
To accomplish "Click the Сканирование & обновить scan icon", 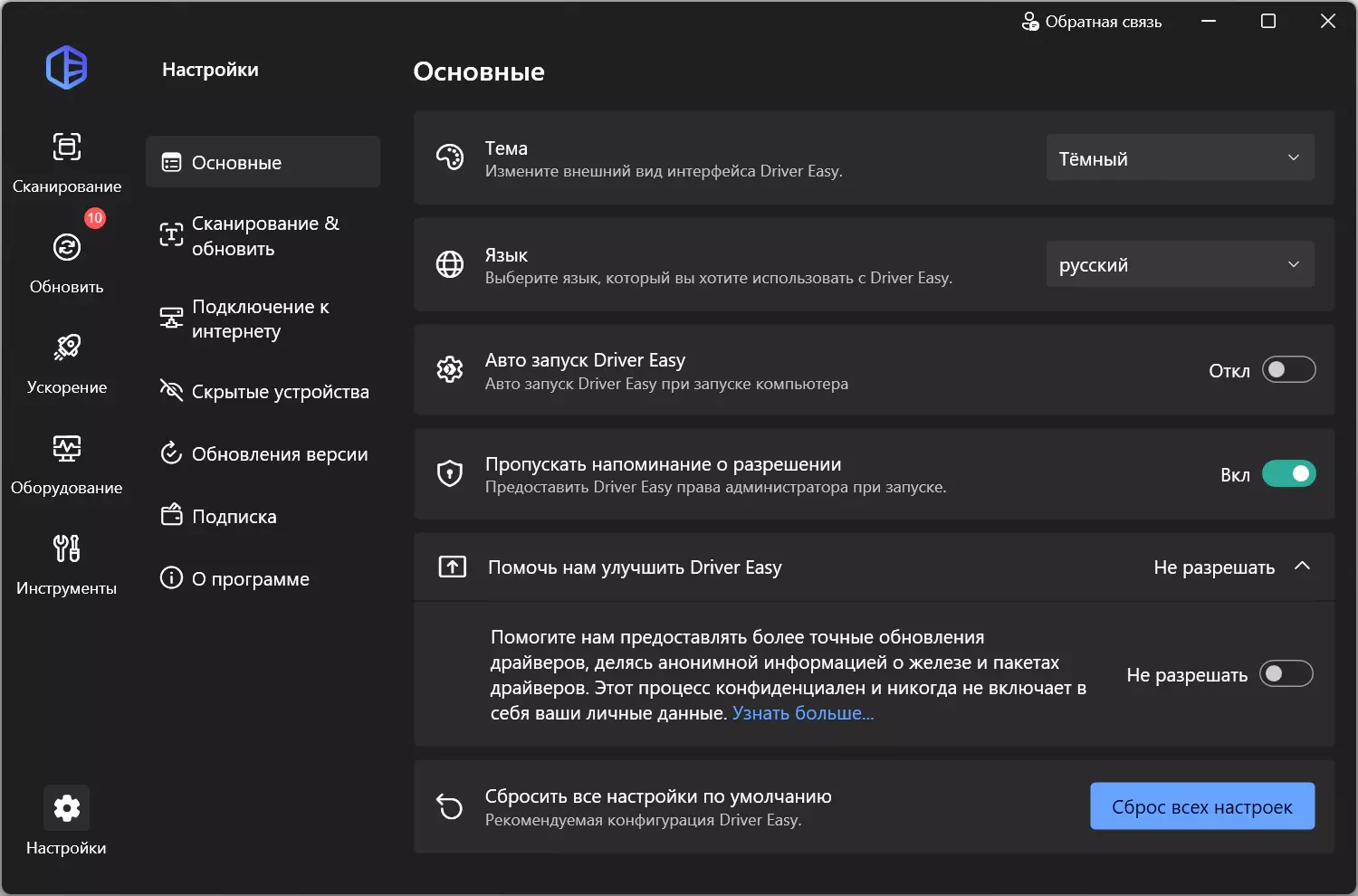I will coord(171,235).
